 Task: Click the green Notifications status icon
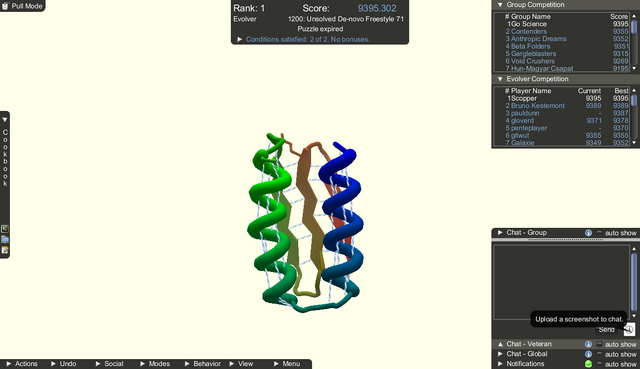click(x=588, y=364)
